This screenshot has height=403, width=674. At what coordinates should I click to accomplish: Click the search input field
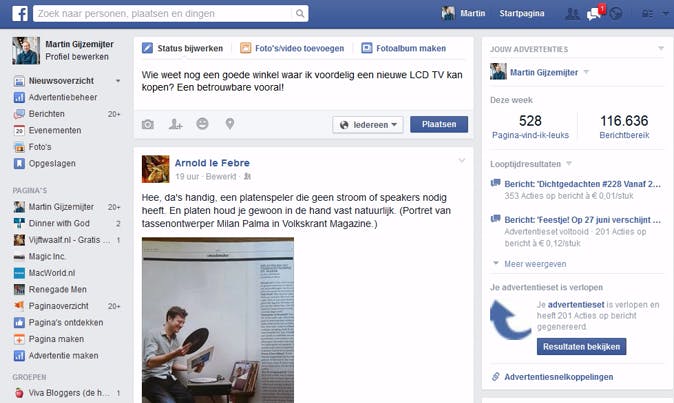point(164,14)
